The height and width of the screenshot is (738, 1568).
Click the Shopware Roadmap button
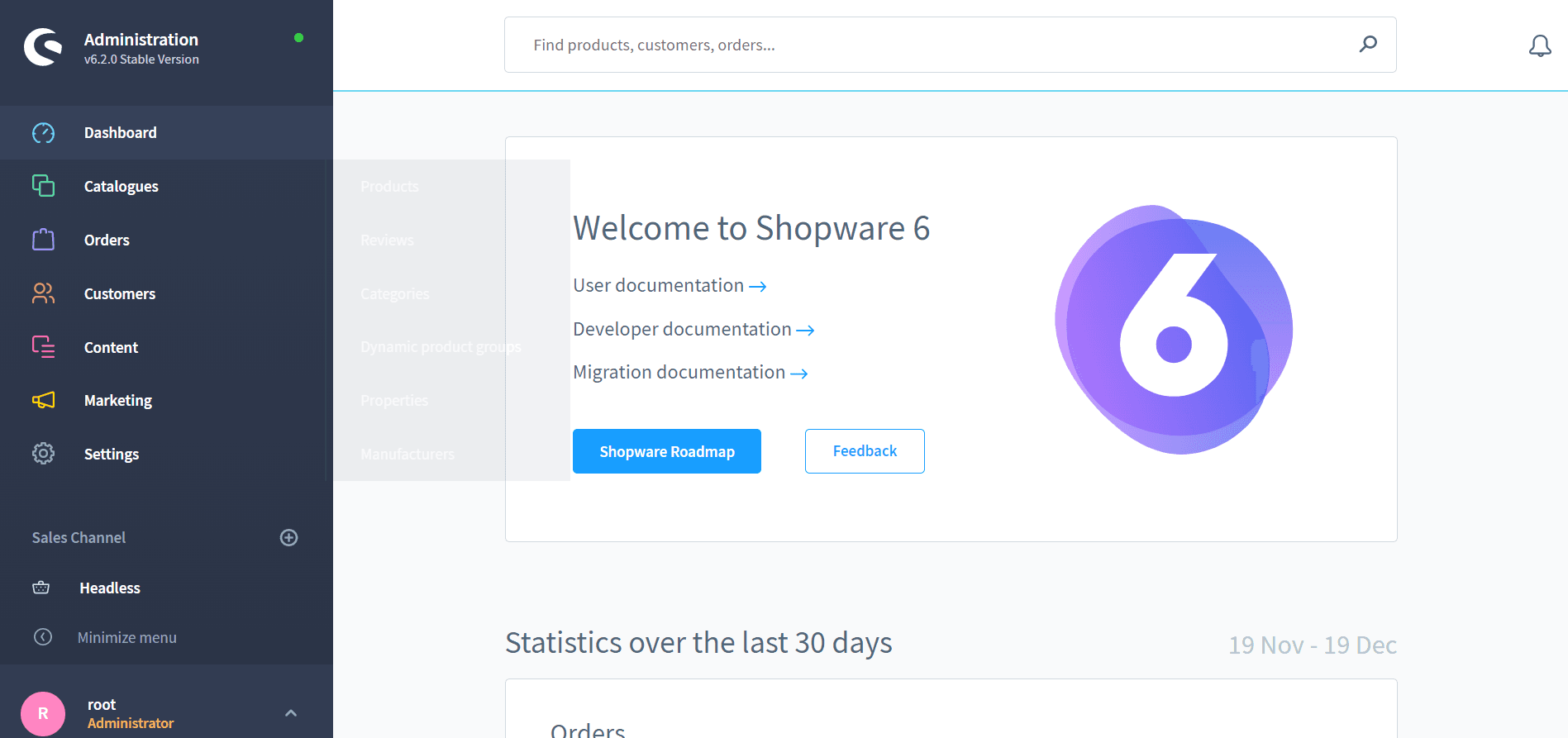667,451
